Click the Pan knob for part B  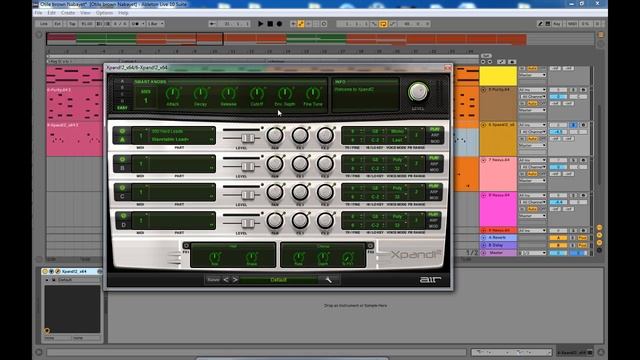coord(275,164)
